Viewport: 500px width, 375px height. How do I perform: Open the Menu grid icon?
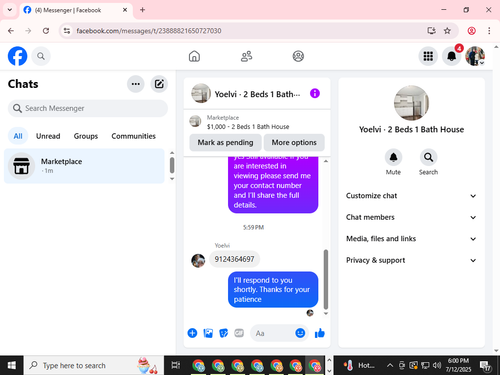point(428,56)
